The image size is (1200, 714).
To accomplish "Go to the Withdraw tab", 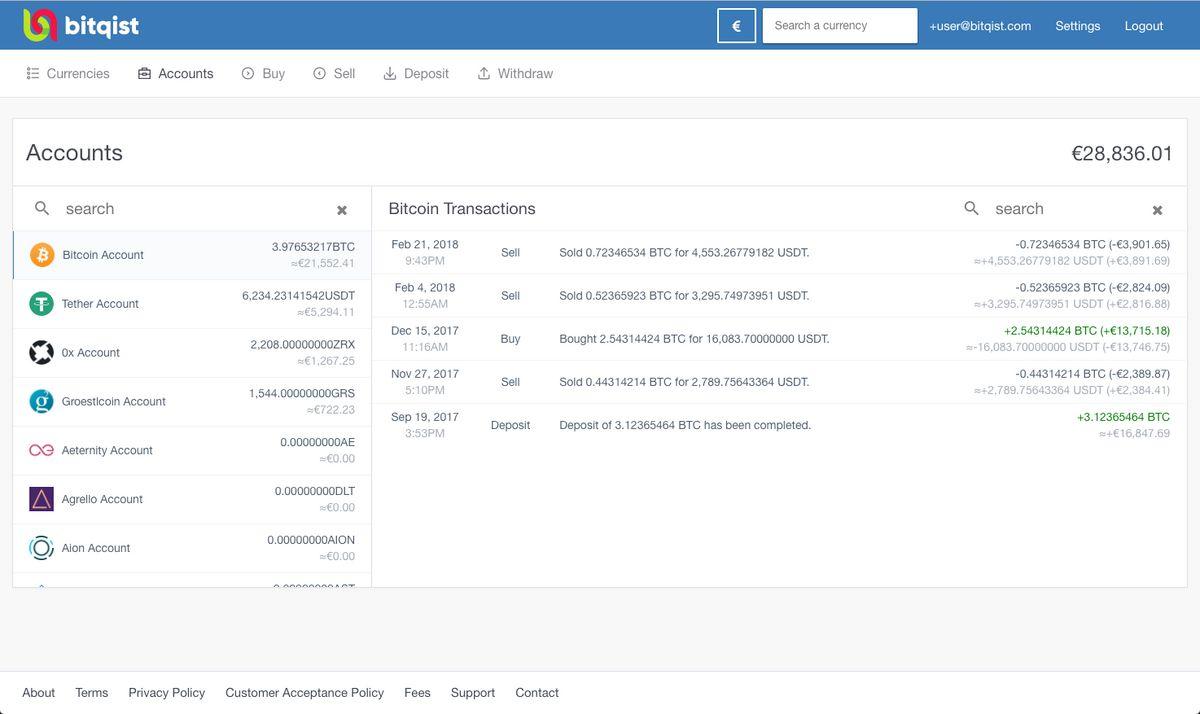I will pyautogui.click(x=515, y=74).
